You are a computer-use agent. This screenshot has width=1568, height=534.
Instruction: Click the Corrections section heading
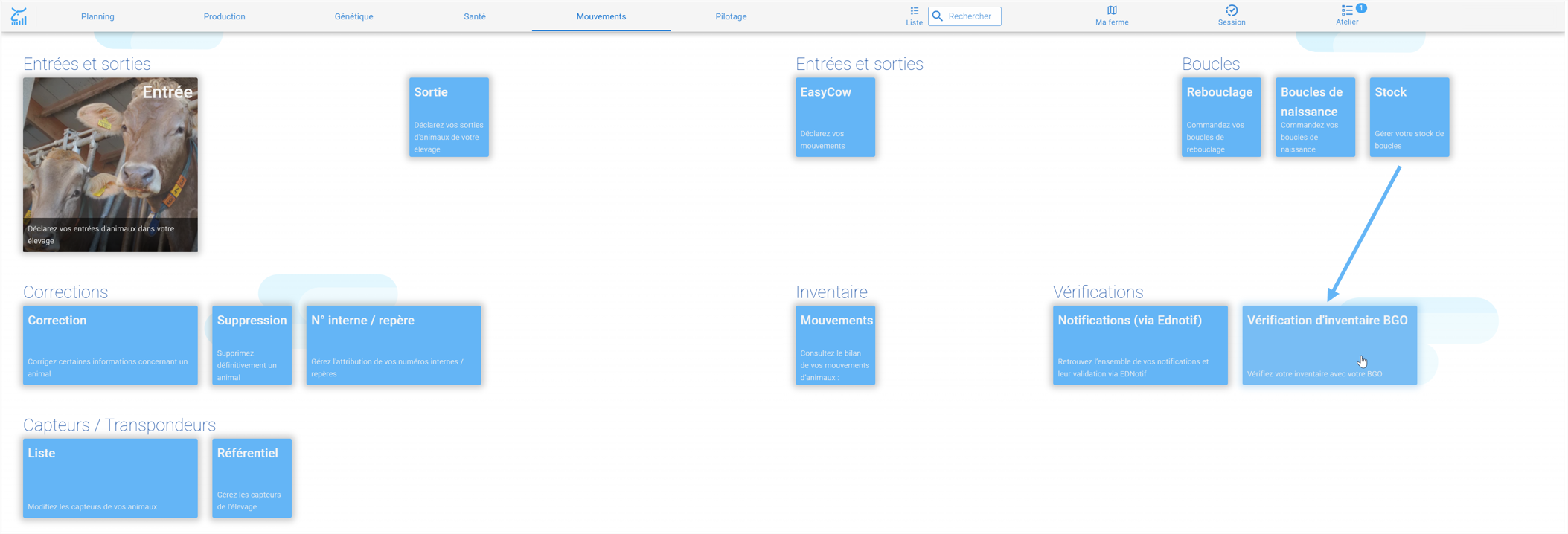point(65,292)
